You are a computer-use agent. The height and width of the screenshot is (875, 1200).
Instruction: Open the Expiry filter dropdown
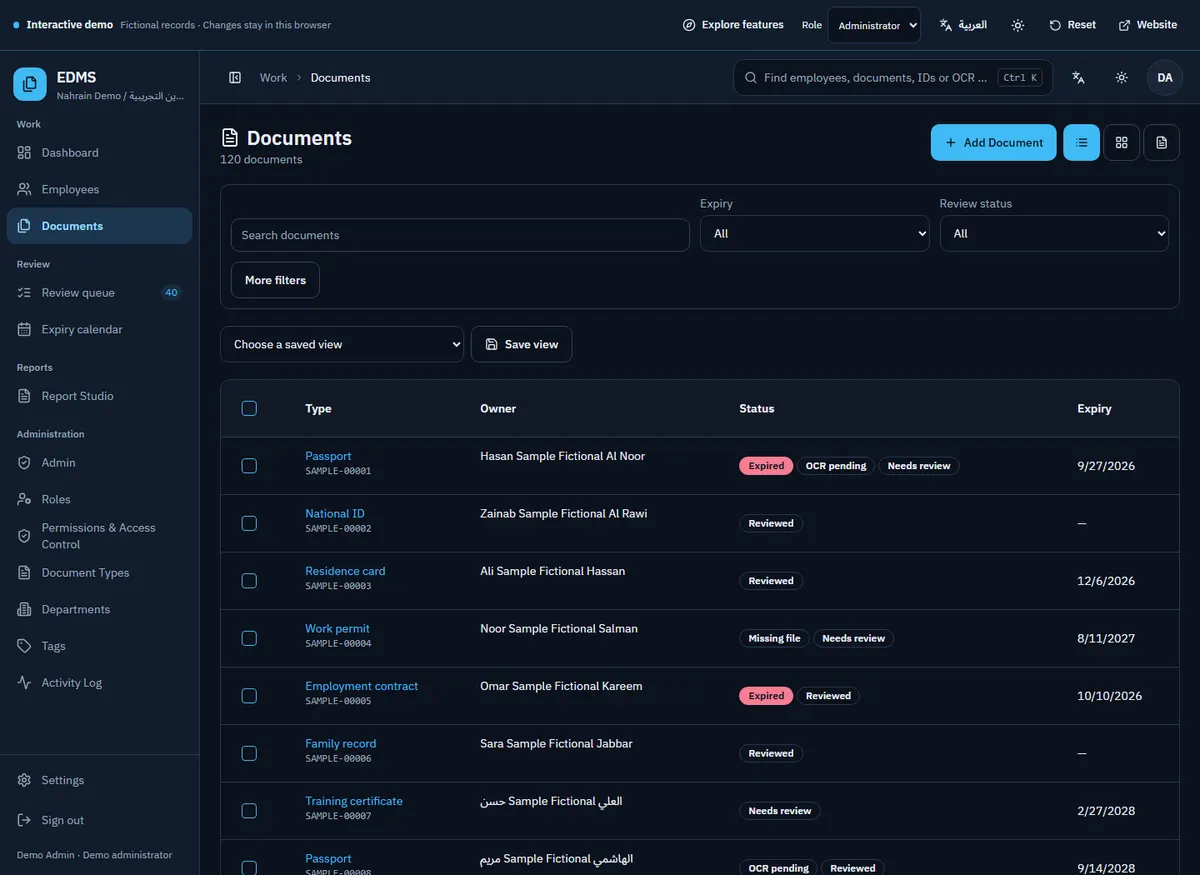point(814,234)
